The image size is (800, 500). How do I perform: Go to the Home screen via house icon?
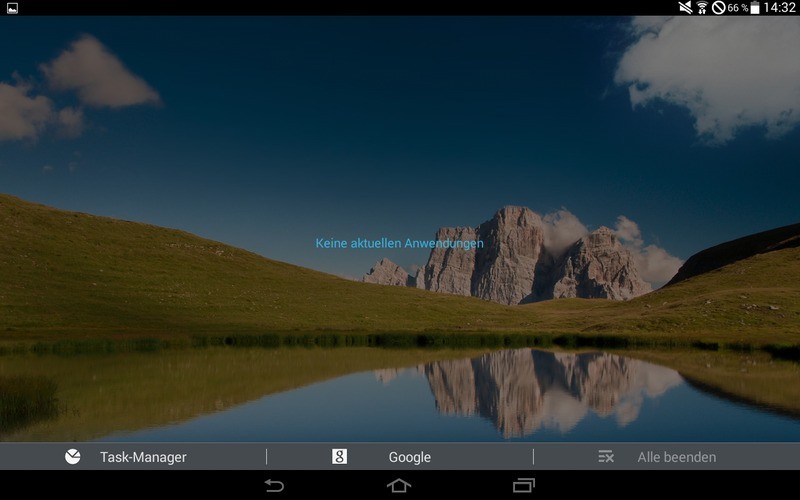pos(399,485)
